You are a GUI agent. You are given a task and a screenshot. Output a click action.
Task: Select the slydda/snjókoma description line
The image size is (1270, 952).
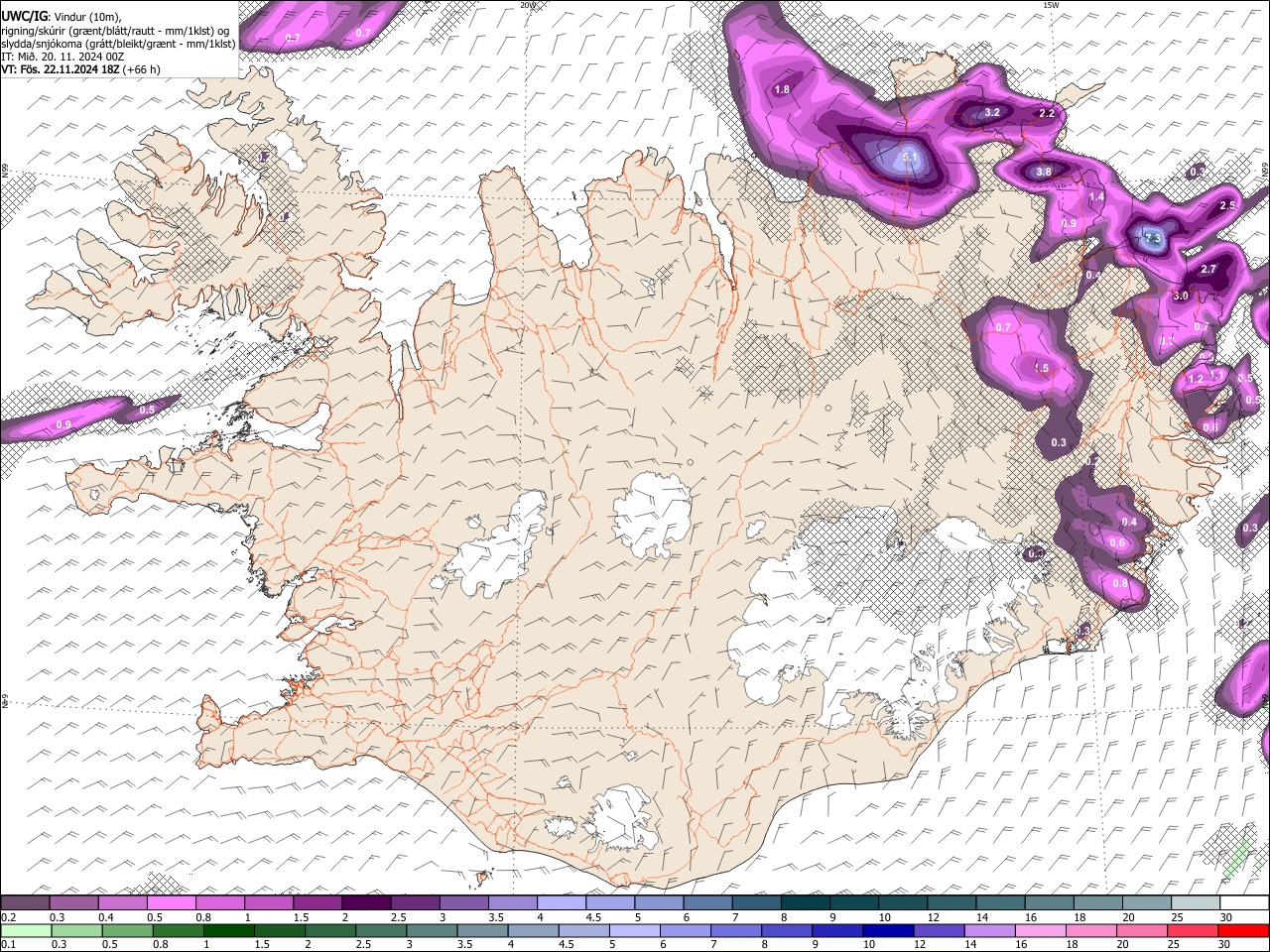click(x=119, y=44)
